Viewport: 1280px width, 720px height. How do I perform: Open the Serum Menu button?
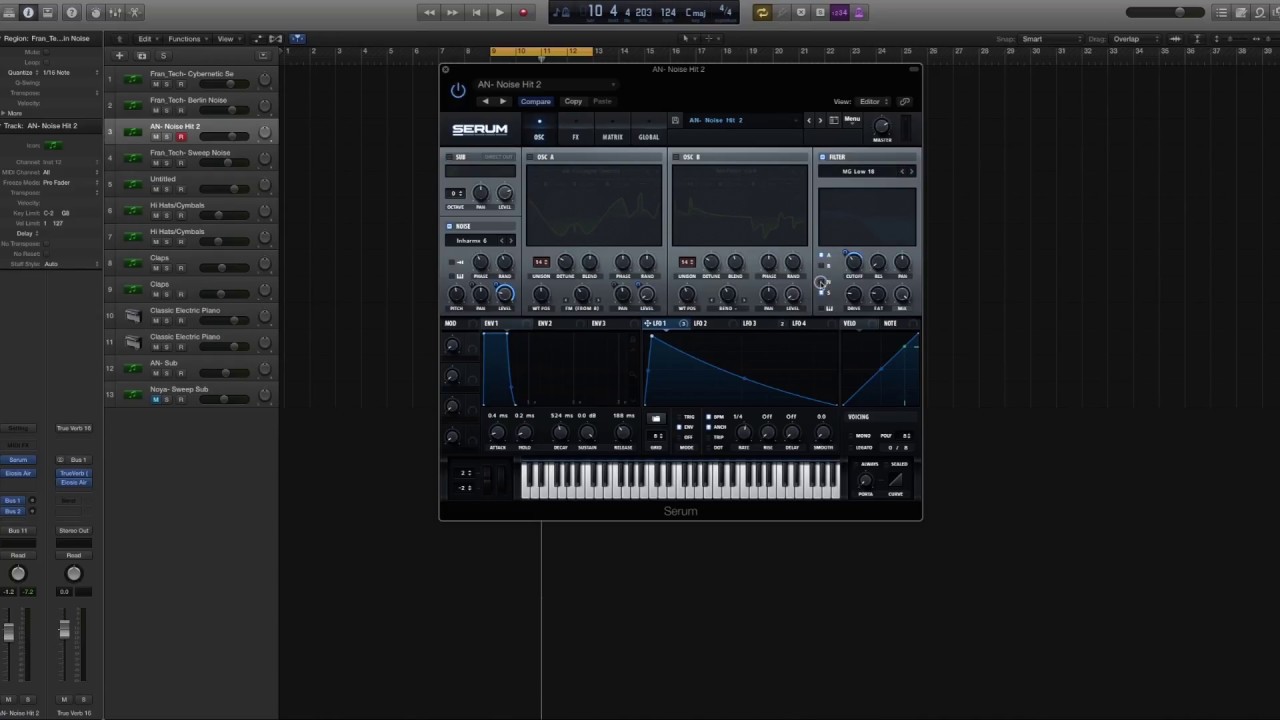[x=851, y=120]
